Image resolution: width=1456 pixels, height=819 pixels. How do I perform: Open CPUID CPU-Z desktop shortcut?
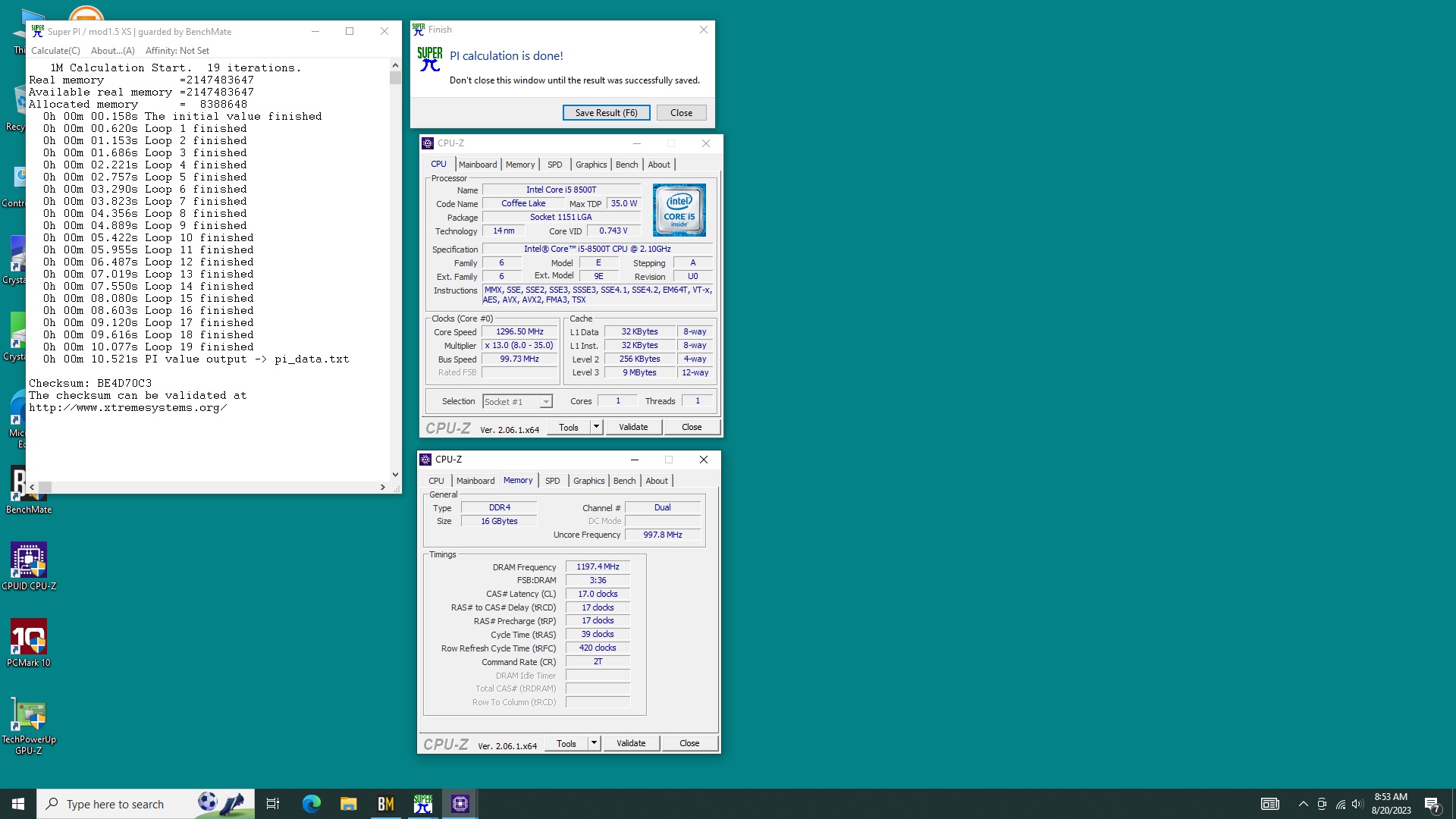tap(29, 566)
